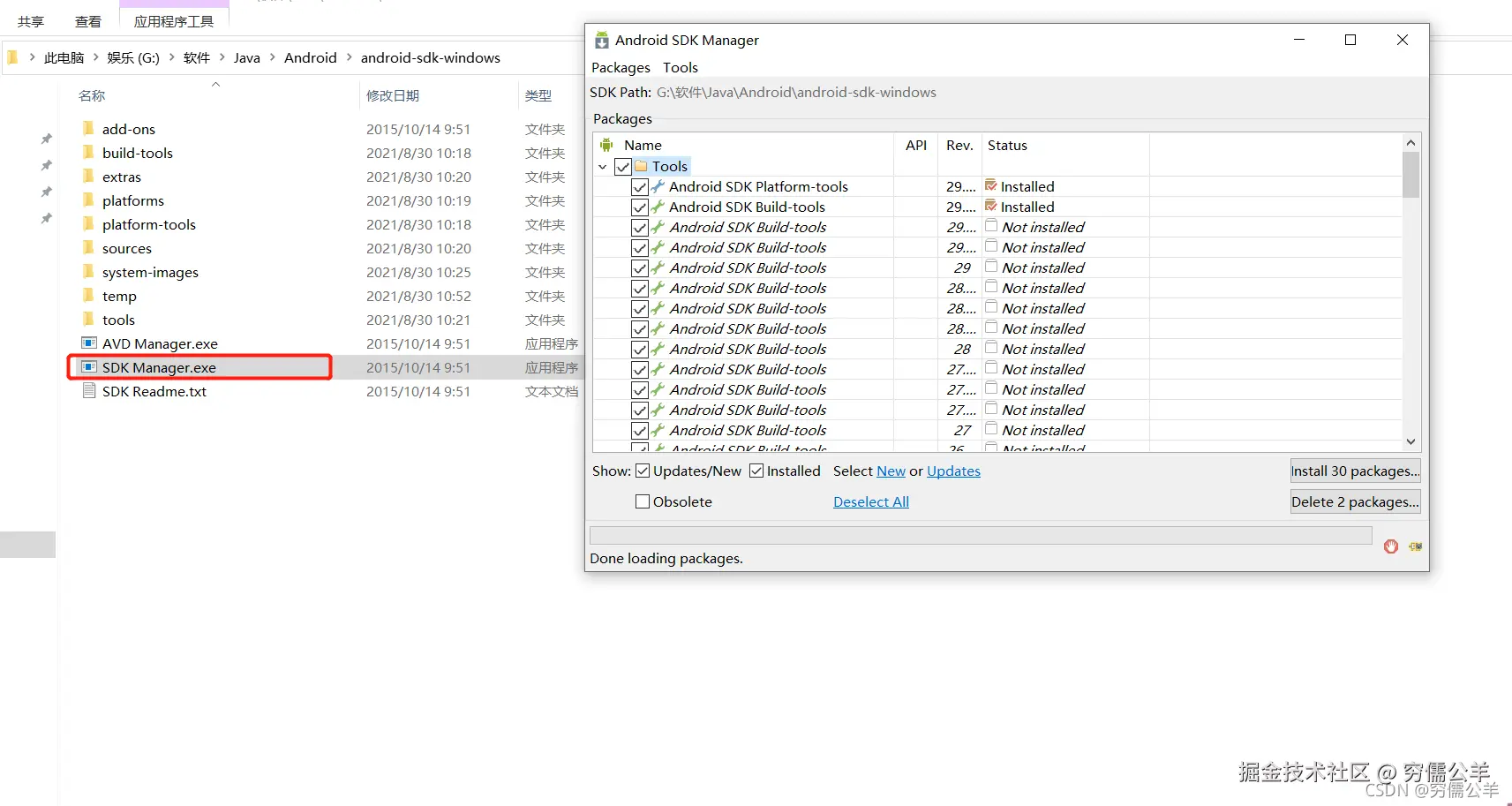
Task: Click the New link next to Select
Action: (891, 471)
